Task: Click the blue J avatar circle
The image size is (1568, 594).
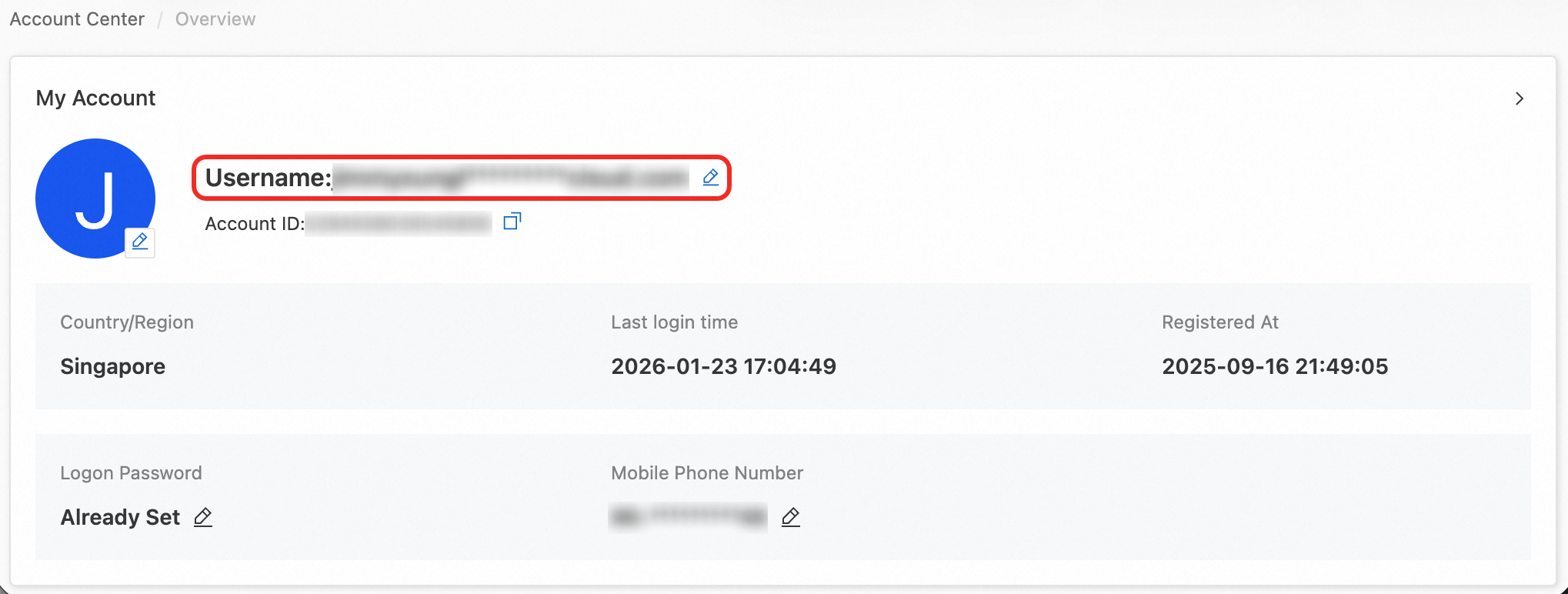Action: tap(92, 192)
